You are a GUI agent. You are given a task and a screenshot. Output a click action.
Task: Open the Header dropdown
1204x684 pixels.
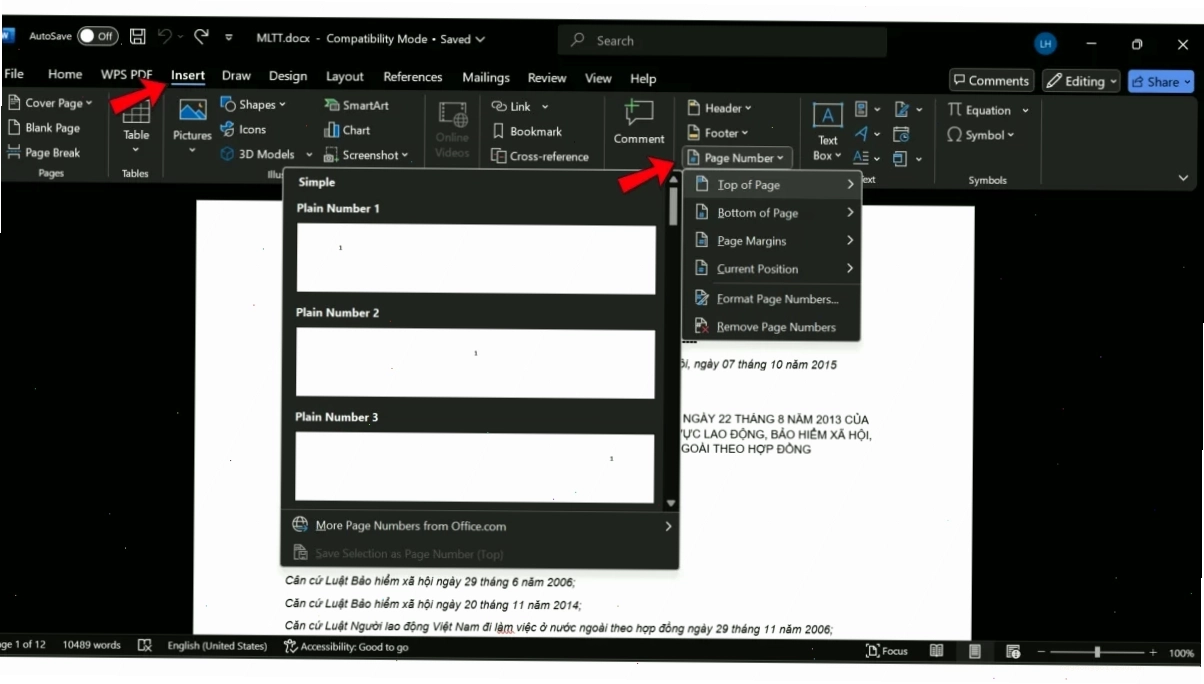[x=720, y=108]
